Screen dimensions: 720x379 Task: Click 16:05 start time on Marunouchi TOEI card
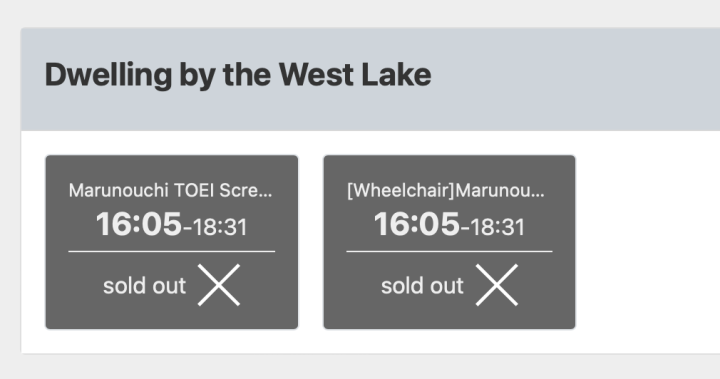(139, 224)
